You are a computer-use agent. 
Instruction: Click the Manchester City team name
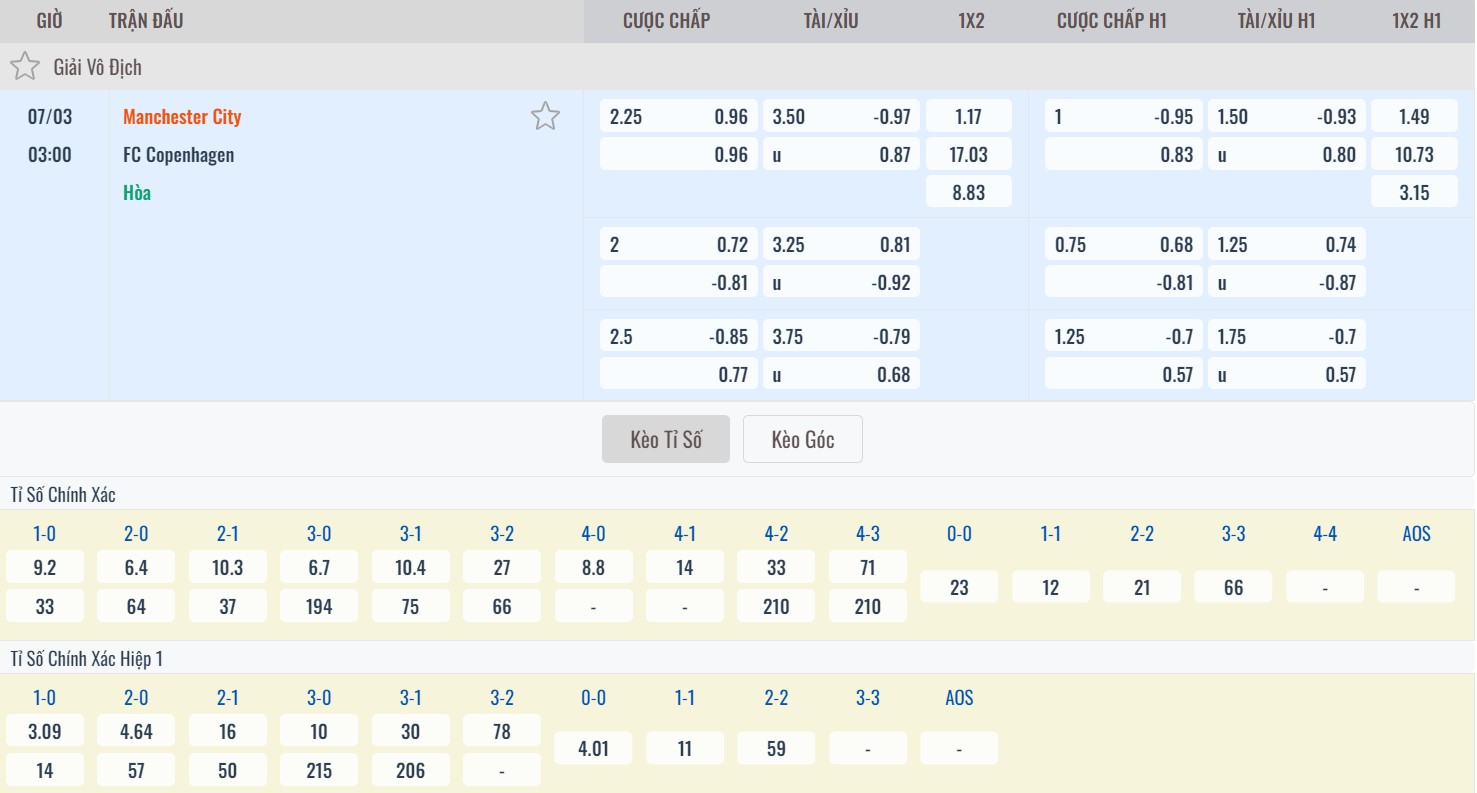[x=182, y=117]
